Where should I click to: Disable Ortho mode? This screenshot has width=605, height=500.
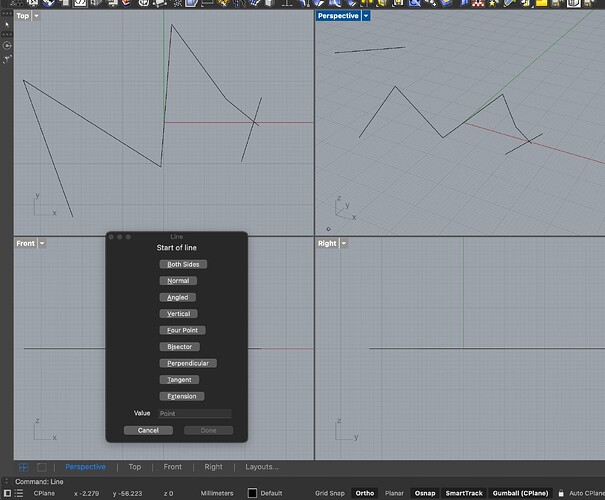365,493
